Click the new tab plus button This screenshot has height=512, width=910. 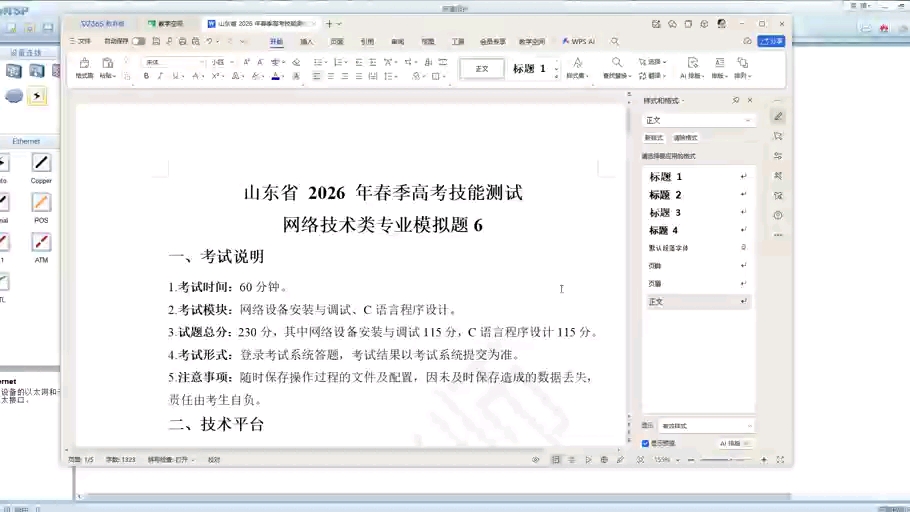pyautogui.click(x=329, y=24)
